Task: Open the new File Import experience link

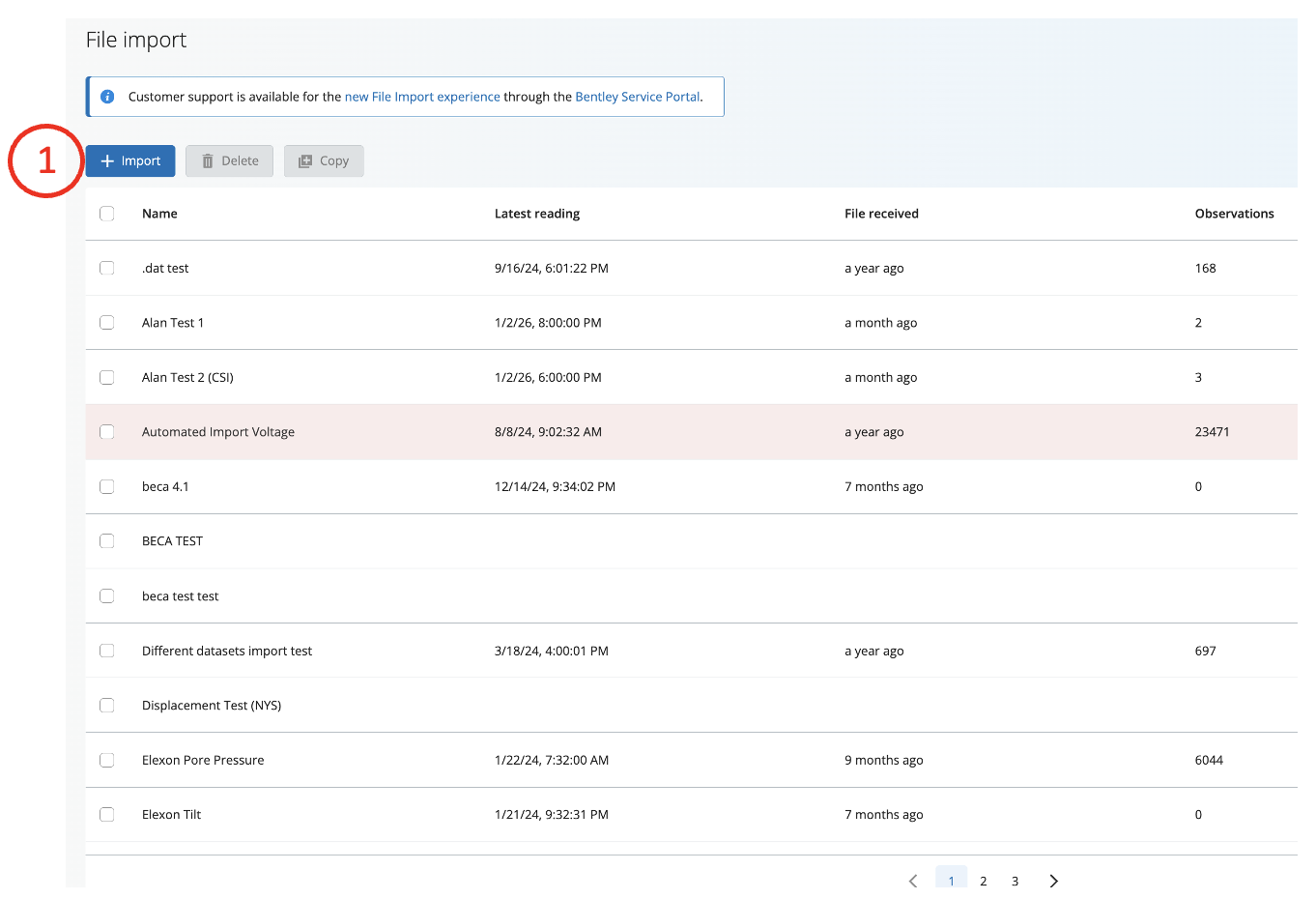Action: [422, 97]
